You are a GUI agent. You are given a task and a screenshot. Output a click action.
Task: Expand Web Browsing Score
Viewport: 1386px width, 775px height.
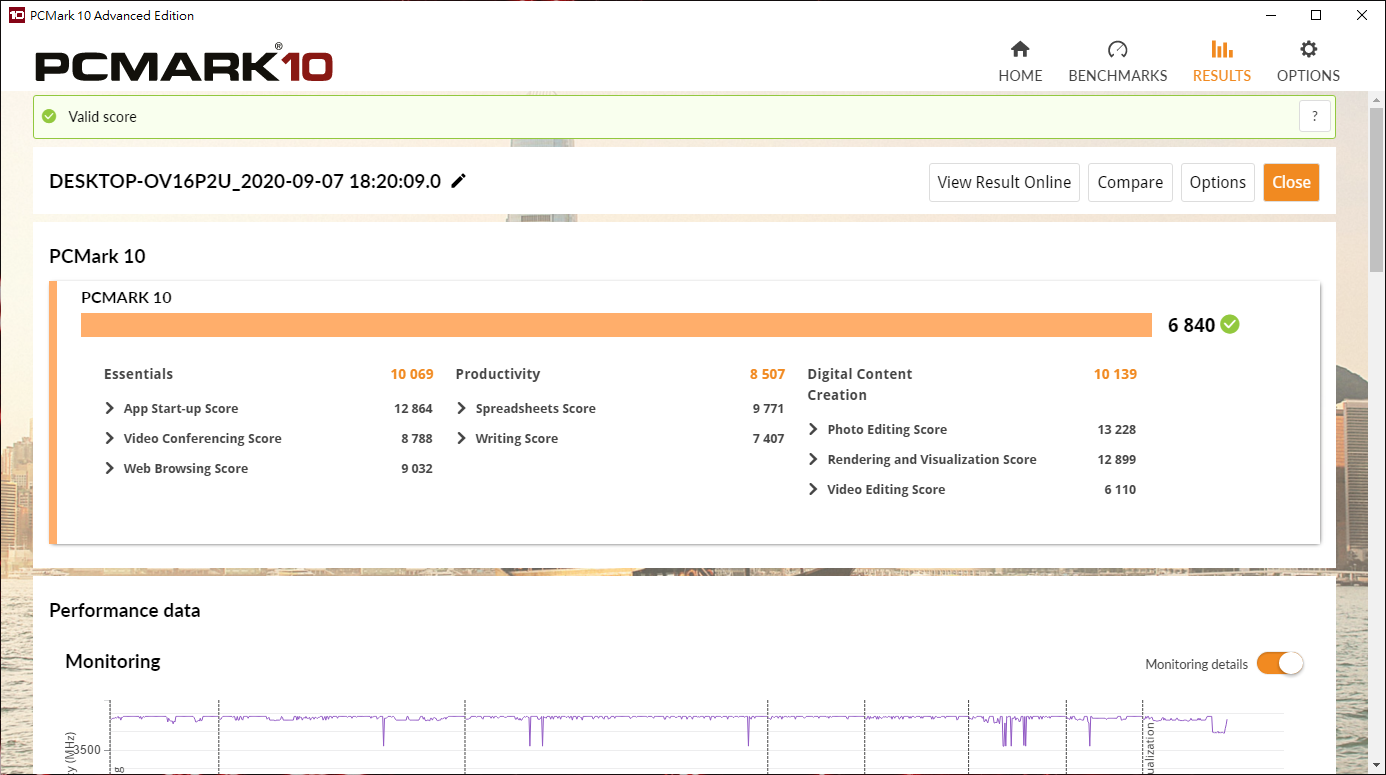coord(110,468)
